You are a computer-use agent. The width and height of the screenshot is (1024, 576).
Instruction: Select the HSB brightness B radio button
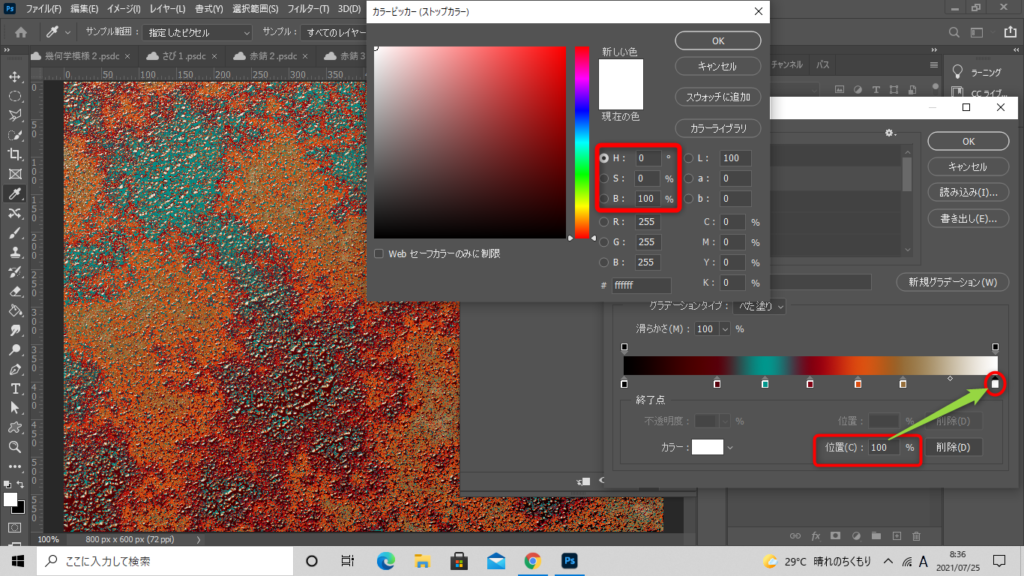pyautogui.click(x=604, y=199)
